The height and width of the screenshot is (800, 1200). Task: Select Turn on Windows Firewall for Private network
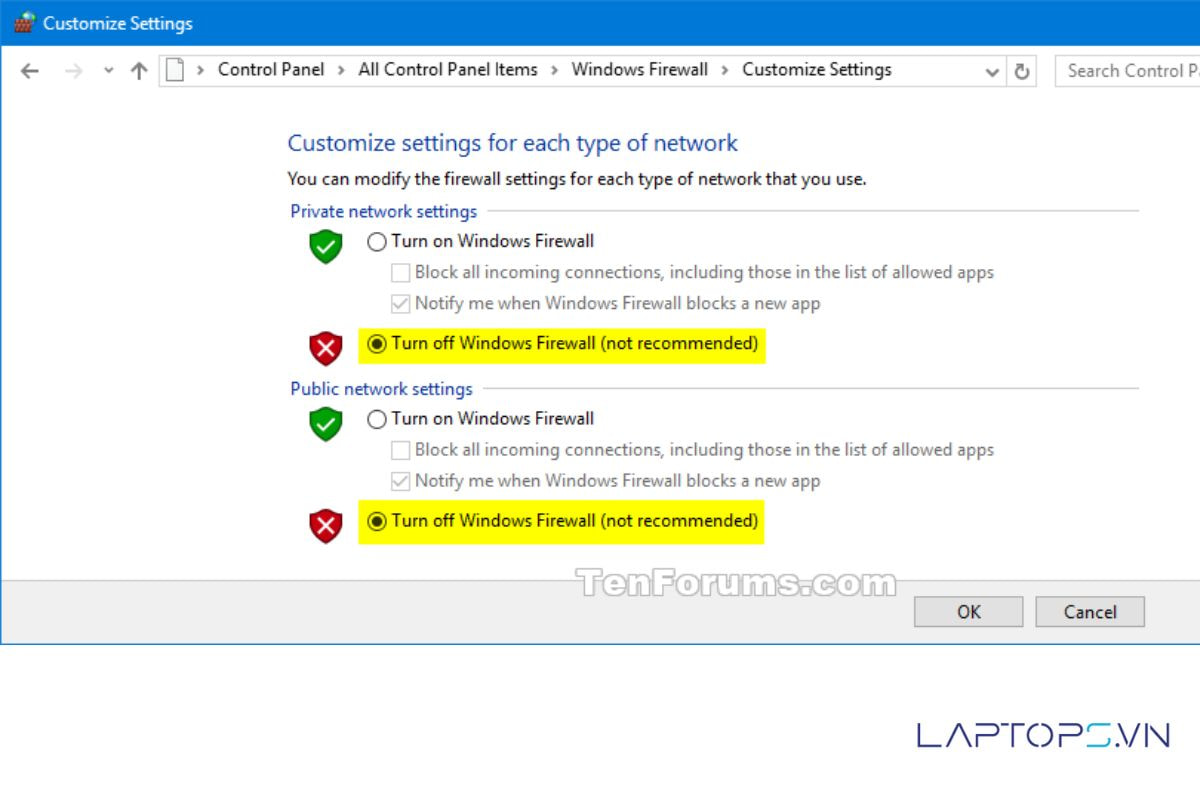pos(377,242)
